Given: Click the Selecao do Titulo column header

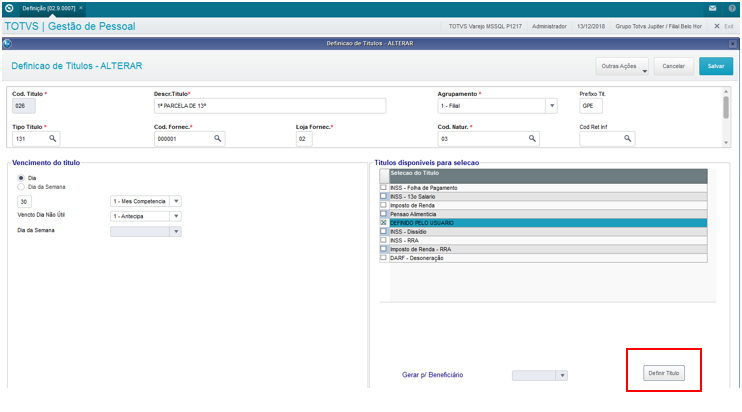Looking at the screenshot, I should [548, 176].
